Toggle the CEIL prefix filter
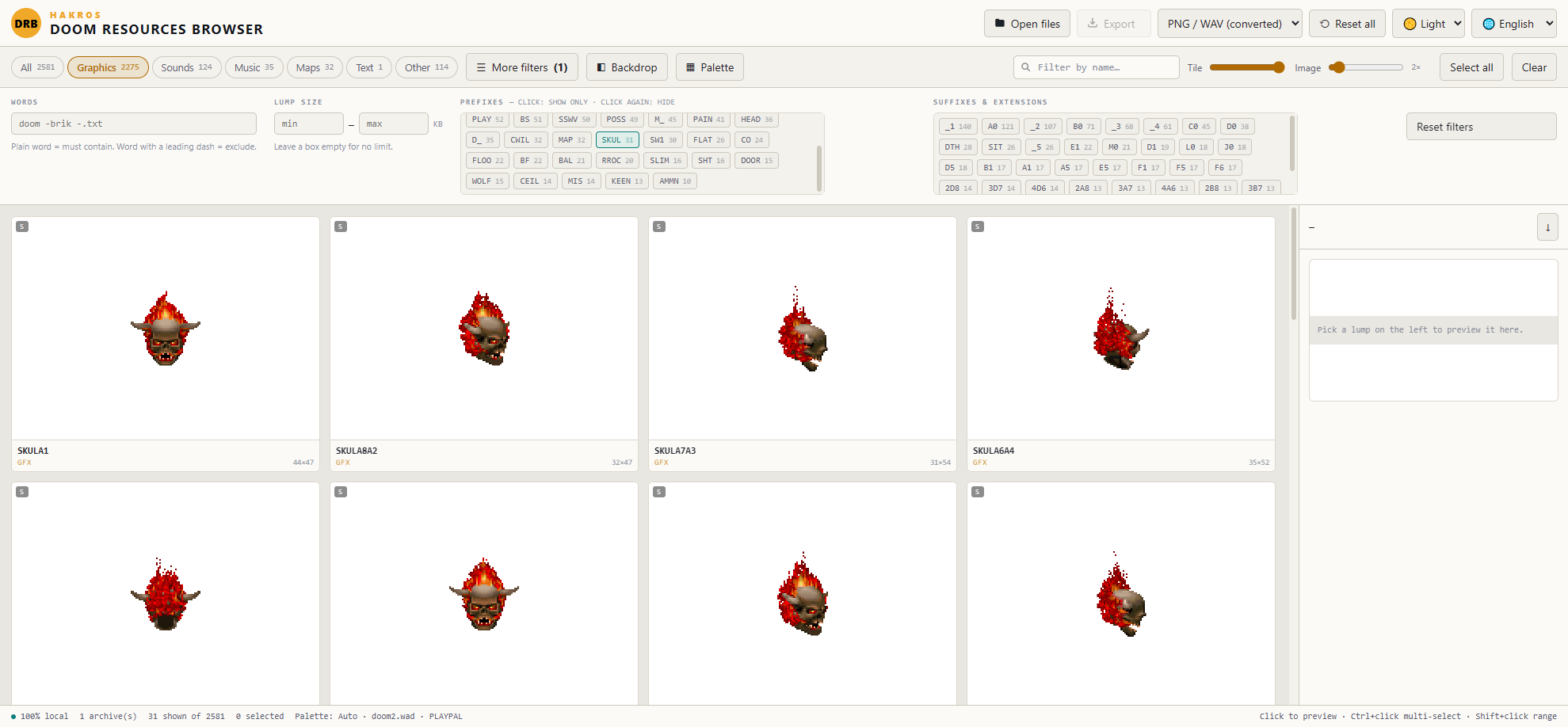 pyautogui.click(x=536, y=181)
